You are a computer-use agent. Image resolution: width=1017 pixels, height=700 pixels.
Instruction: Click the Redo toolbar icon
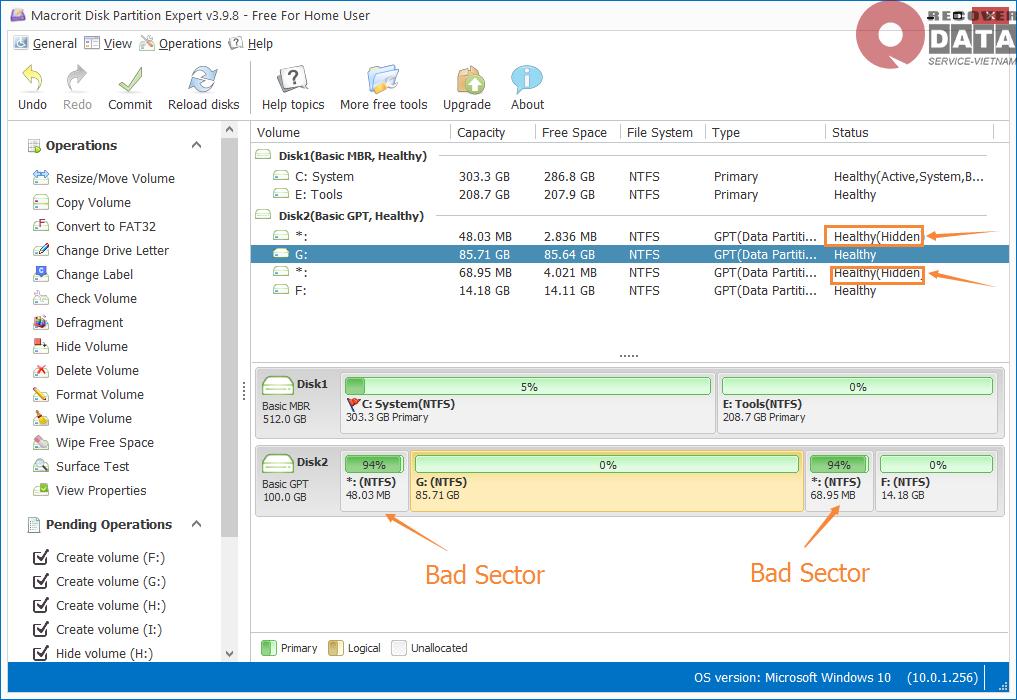click(x=77, y=79)
